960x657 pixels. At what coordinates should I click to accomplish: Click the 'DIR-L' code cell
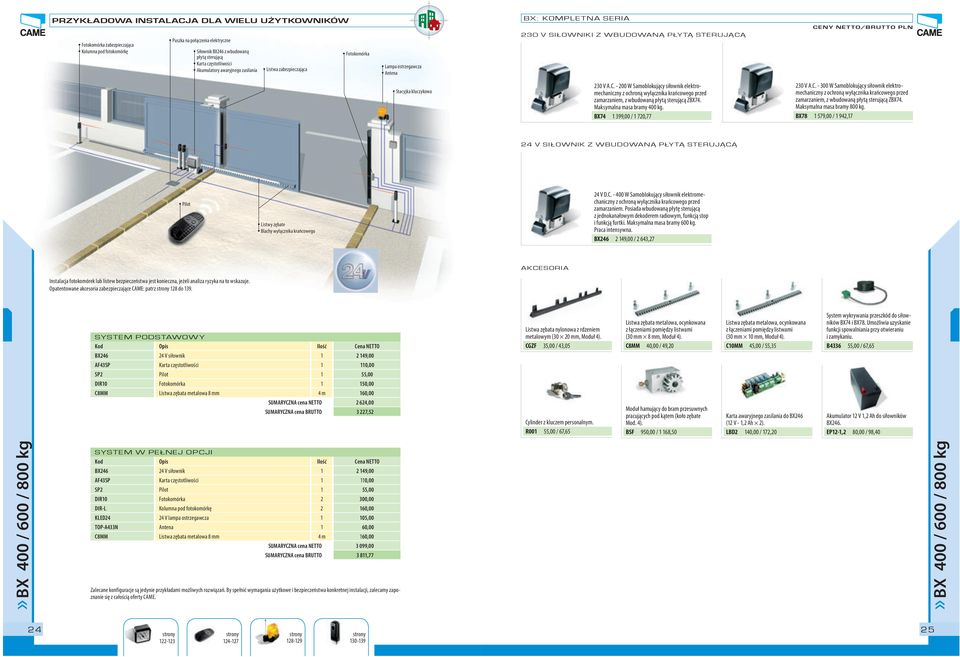coord(122,508)
